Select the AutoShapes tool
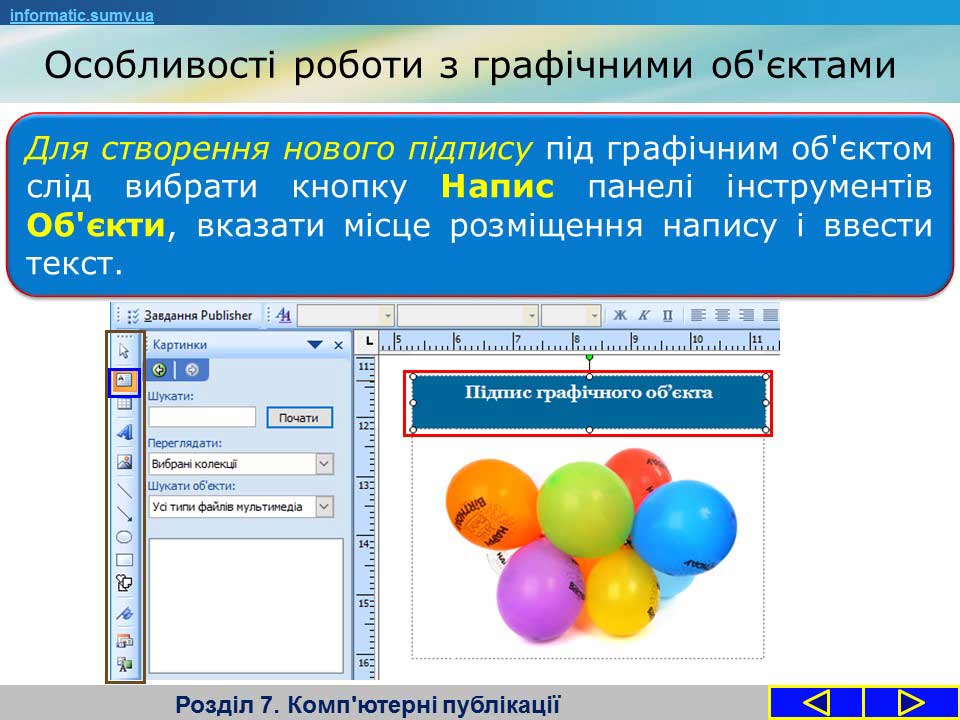This screenshot has height=720, width=960. (124, 584)
